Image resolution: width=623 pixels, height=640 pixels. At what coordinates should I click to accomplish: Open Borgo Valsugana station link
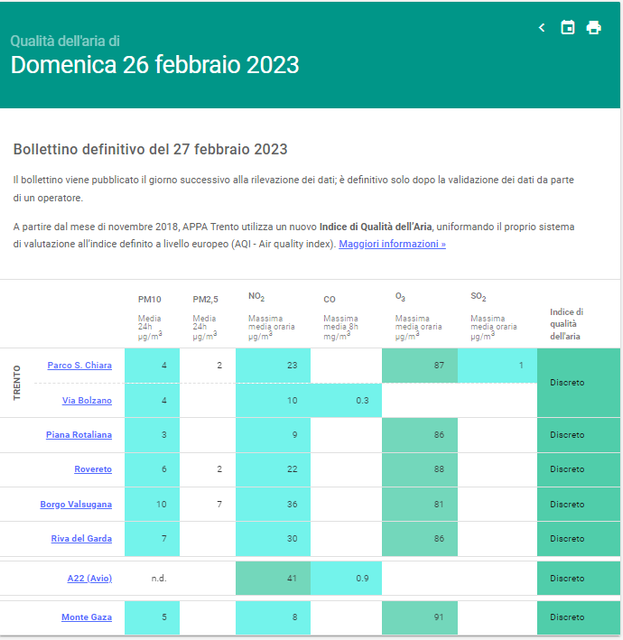[x=76, y=504]
